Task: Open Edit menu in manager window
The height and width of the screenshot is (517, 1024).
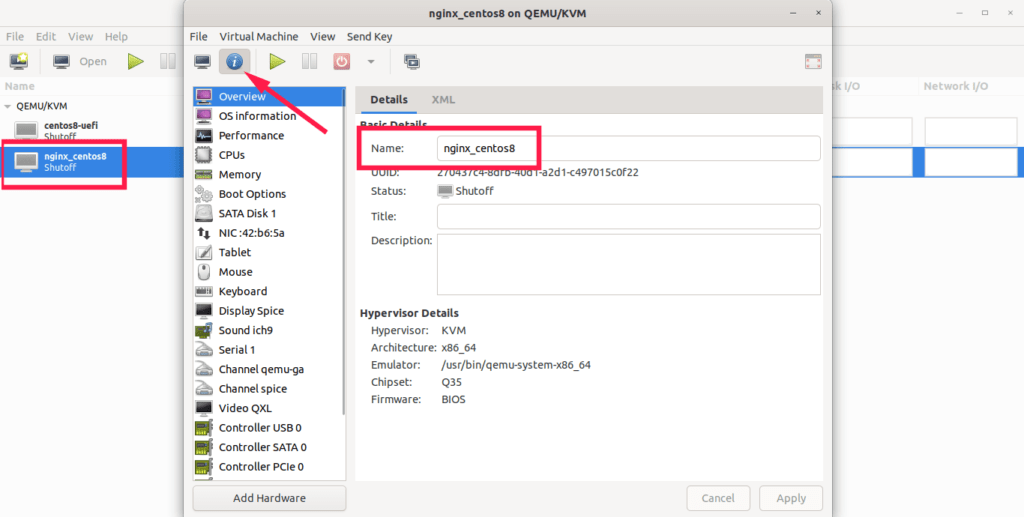Action: [x=46, y=37]
